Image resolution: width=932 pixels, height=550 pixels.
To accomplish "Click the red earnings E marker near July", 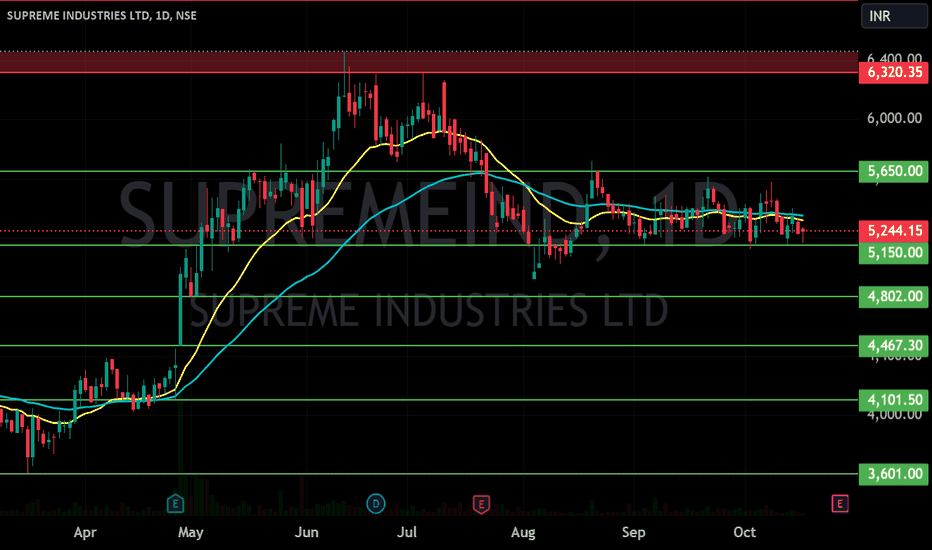I will click(x=481, y=504).
